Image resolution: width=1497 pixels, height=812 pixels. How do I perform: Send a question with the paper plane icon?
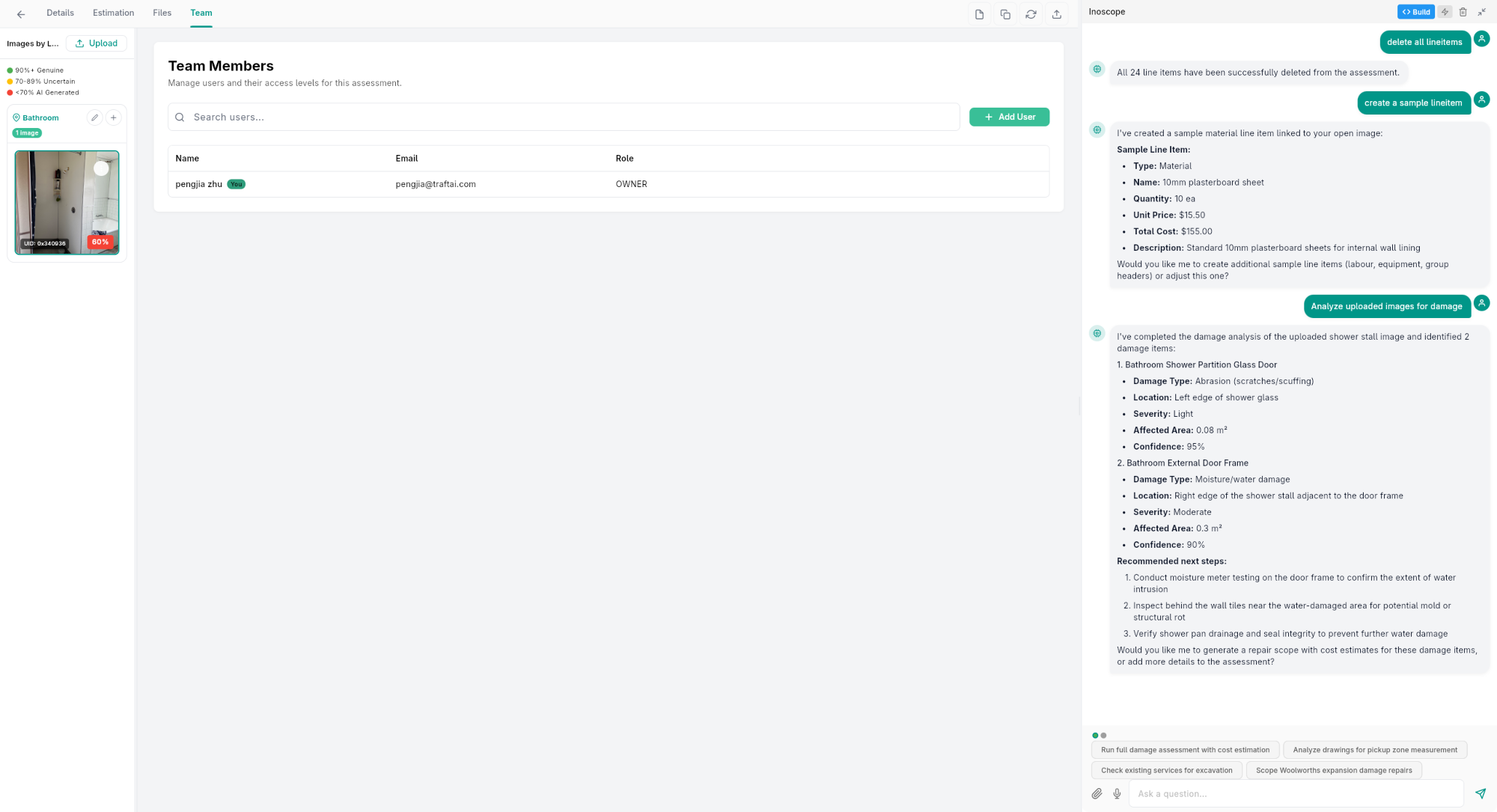pos(1480,793)
